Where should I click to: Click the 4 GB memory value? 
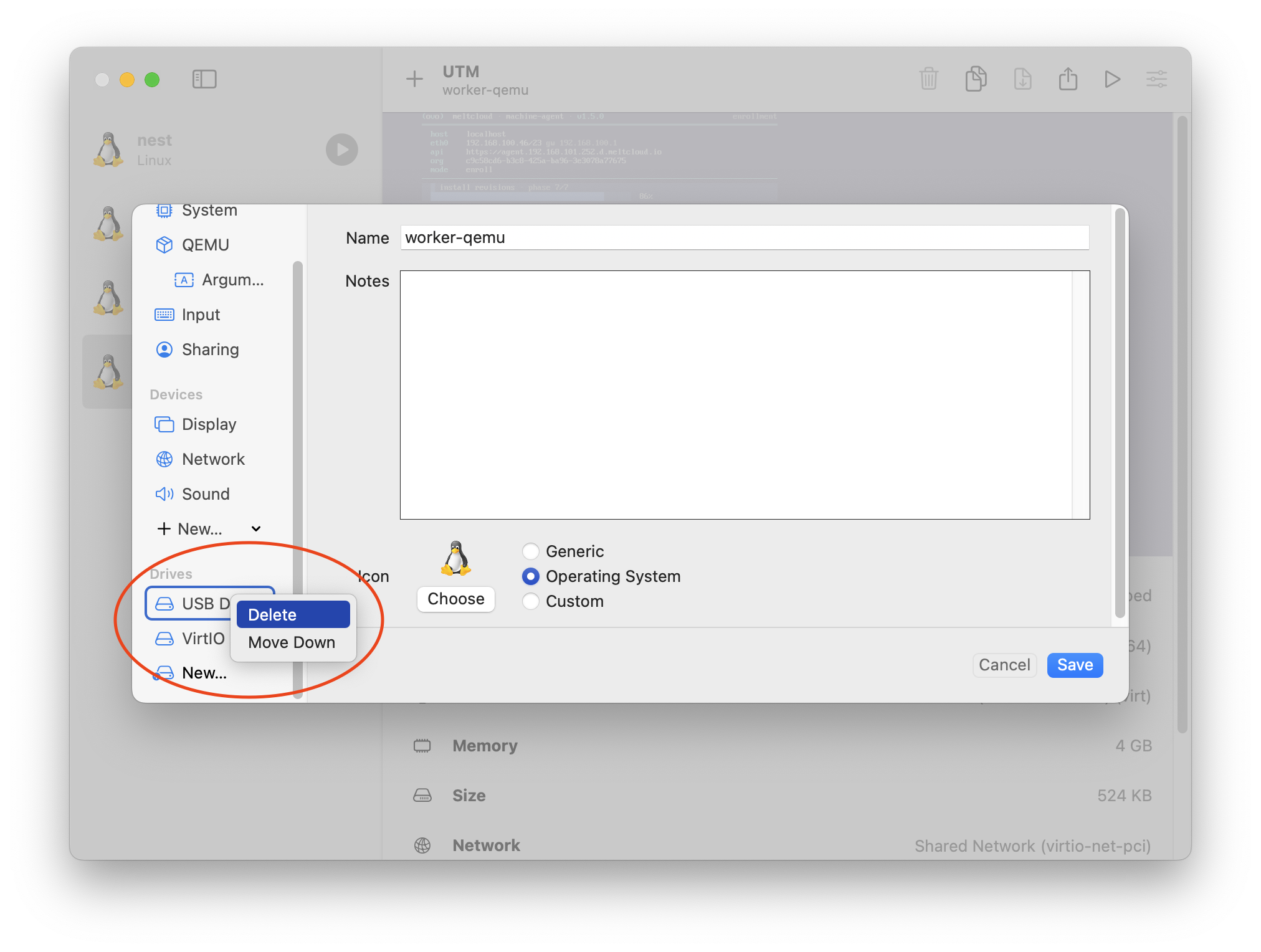tap(1133, 746)
